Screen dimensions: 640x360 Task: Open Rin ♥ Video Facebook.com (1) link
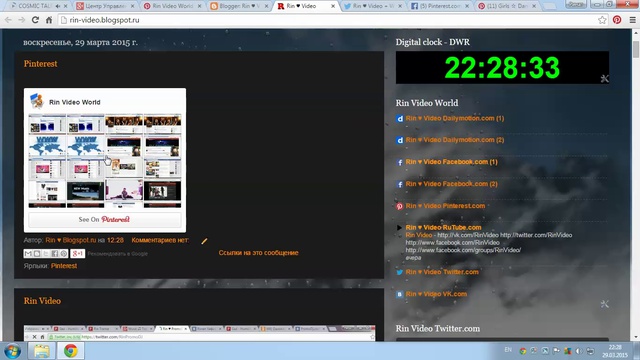451,162
